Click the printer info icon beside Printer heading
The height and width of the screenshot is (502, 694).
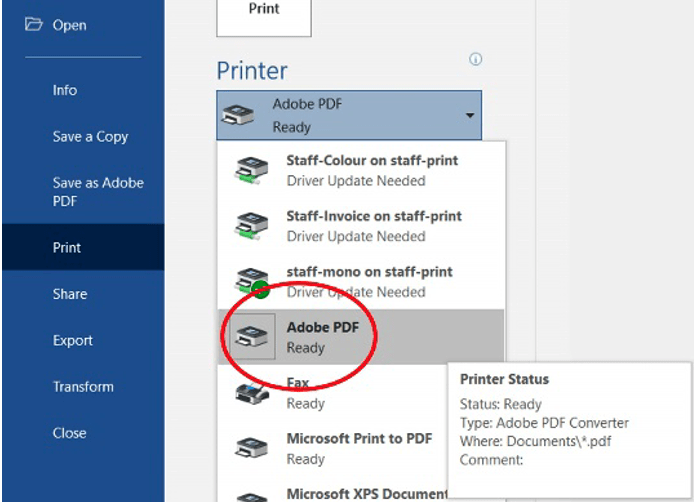[x=476, y=60]
